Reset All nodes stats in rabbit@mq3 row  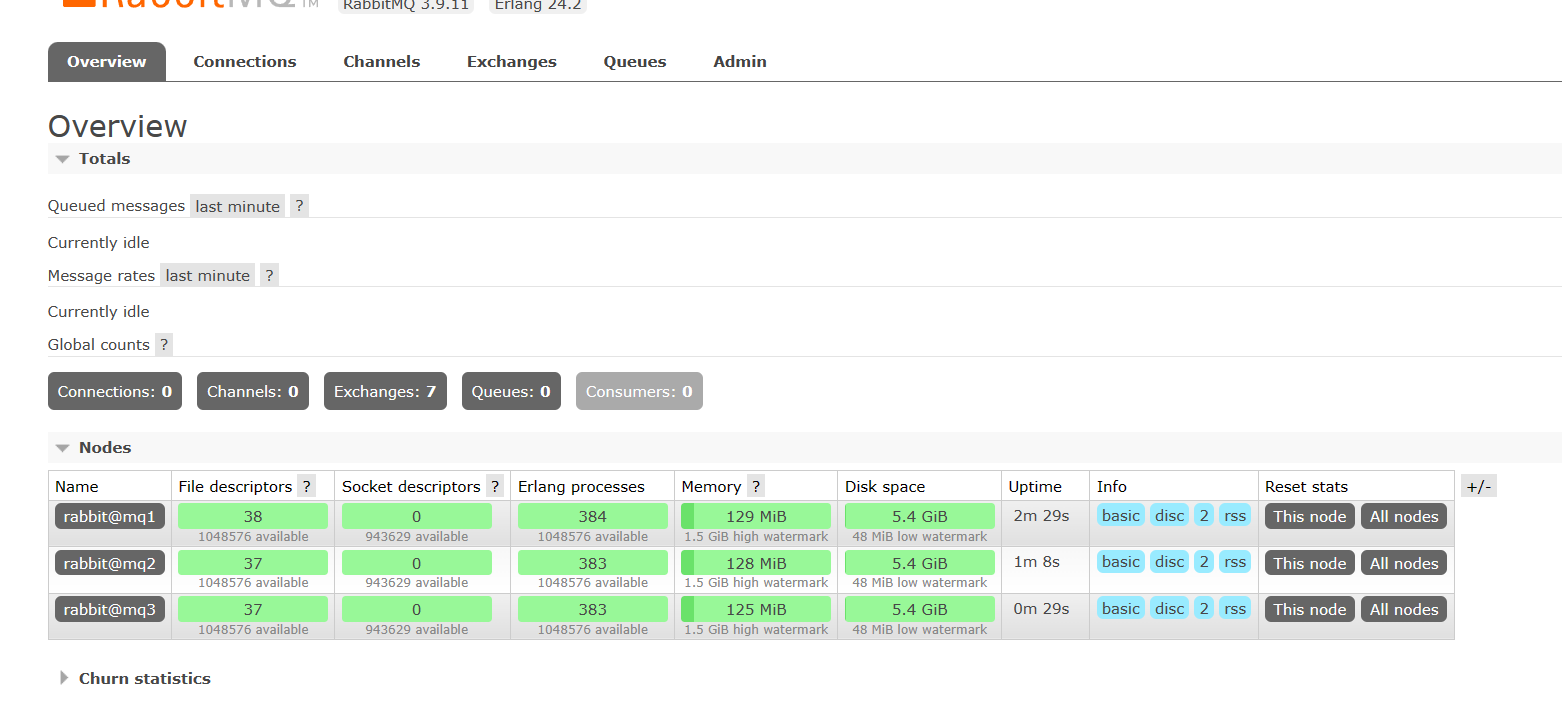pos(1404,609)
